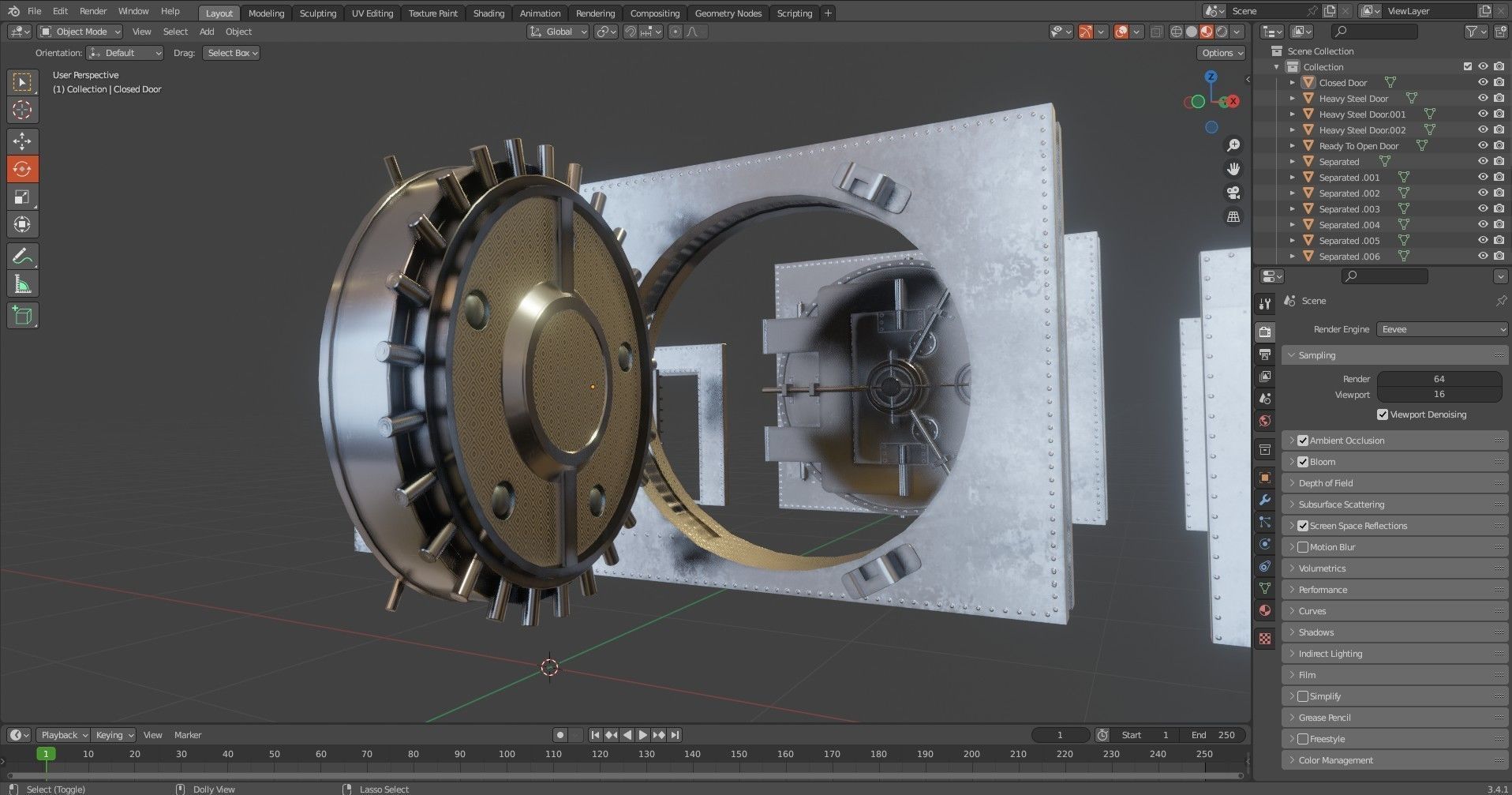Click the current frame number field
This screenshot has height=795, width=1512.
point(1060,735)
